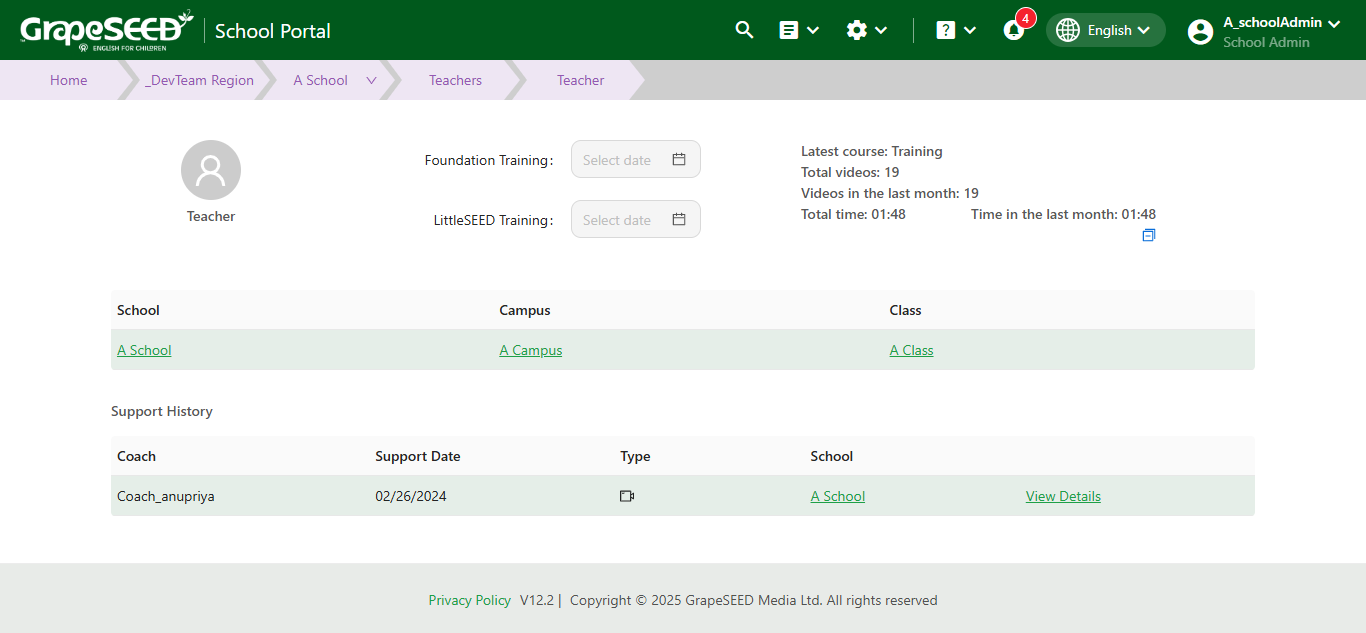Click 'Videos in the last month: 19'
Image resolution: width=1366 pixels, height=633 pixels.
tap(890, 193)
